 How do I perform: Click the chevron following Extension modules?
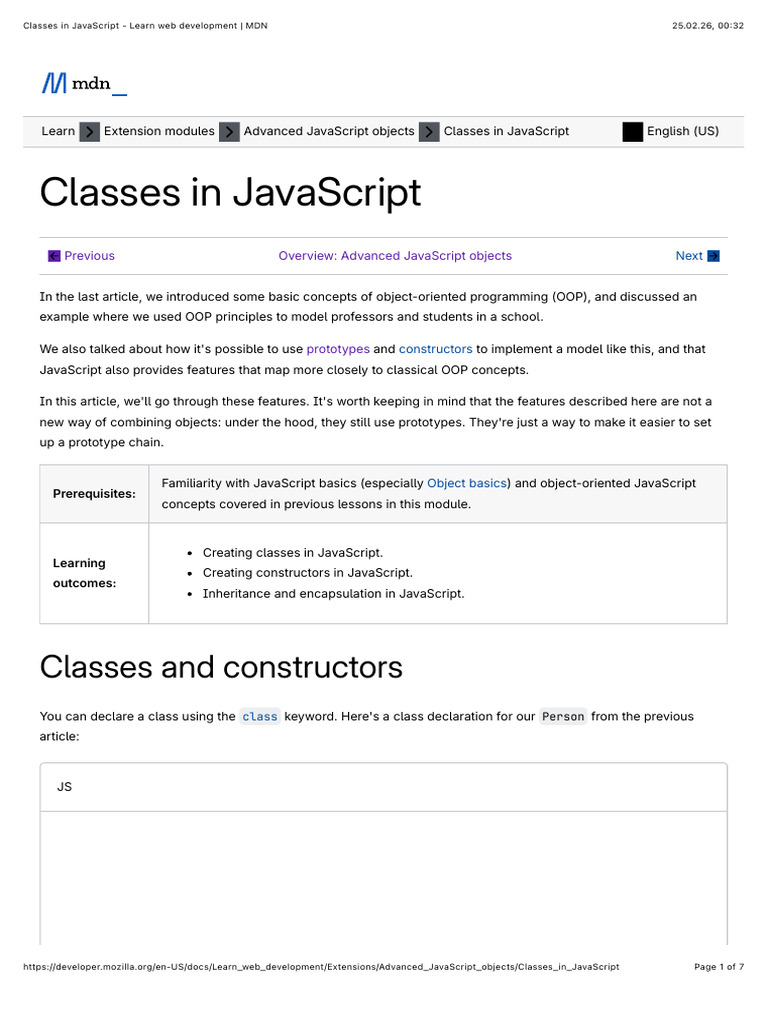tap(229, 131)
